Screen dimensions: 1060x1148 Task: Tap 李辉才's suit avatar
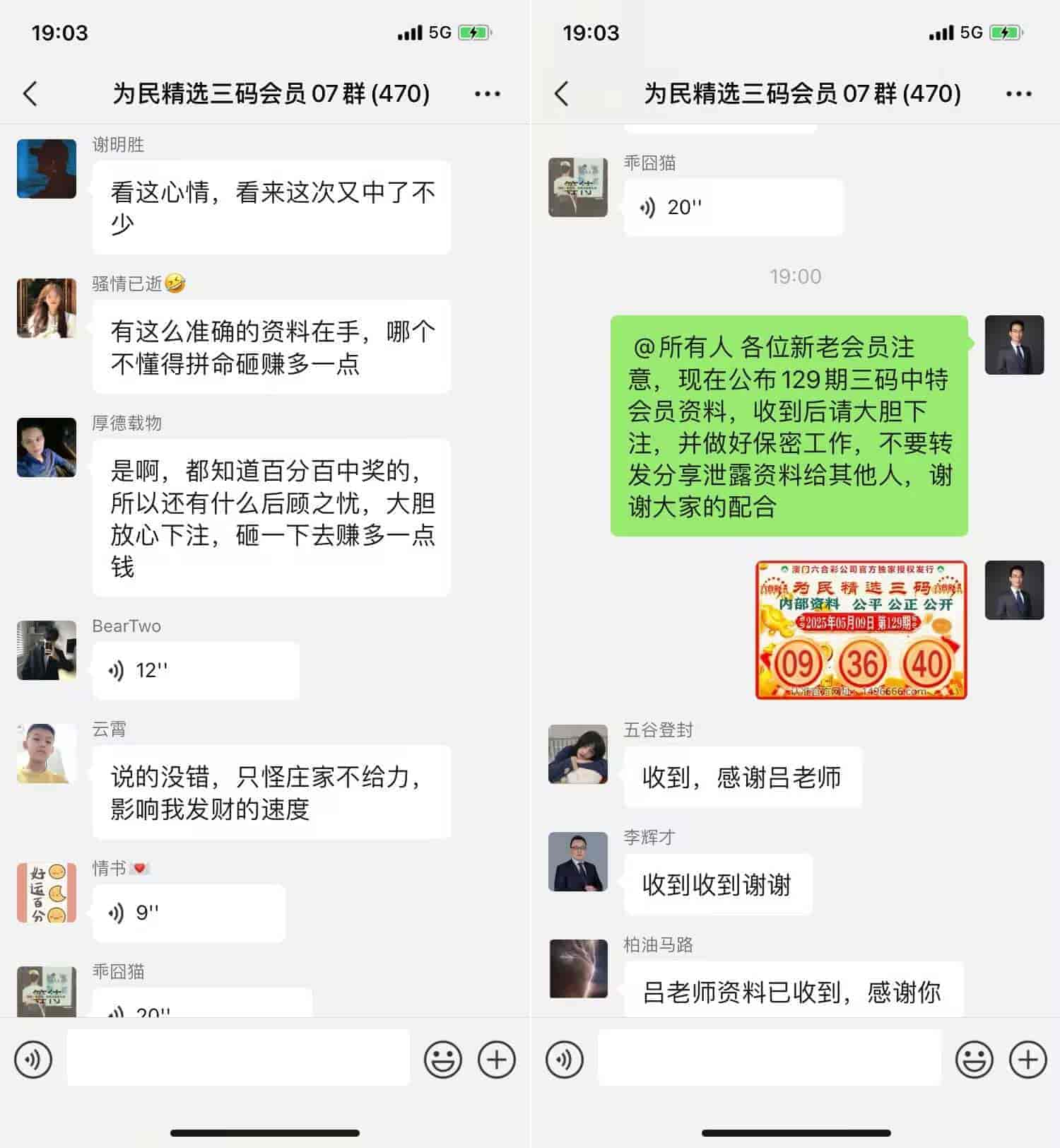(578, 861)
